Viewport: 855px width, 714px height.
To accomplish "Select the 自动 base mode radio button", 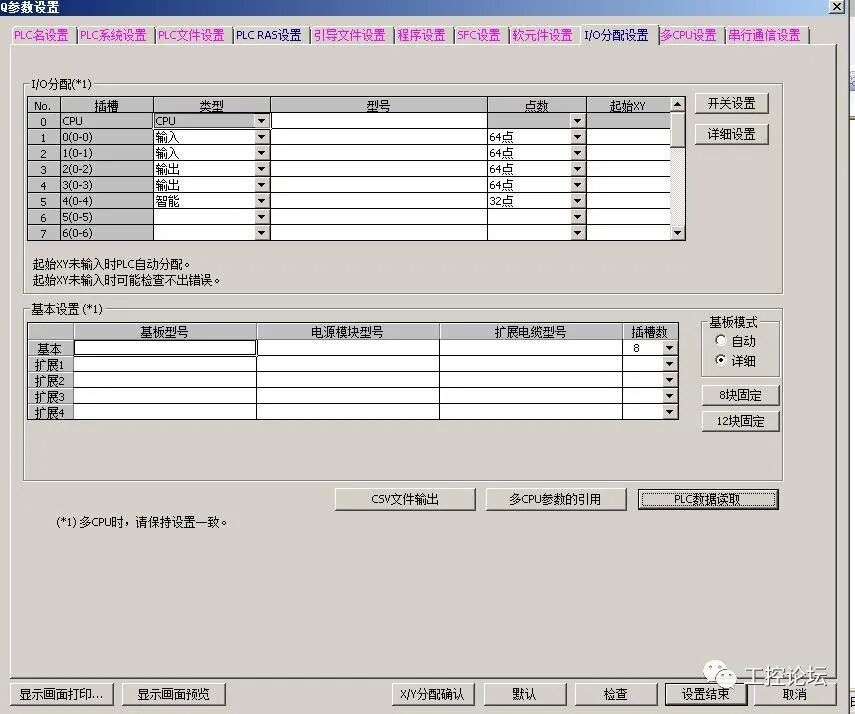I will (x=720, y=340).
